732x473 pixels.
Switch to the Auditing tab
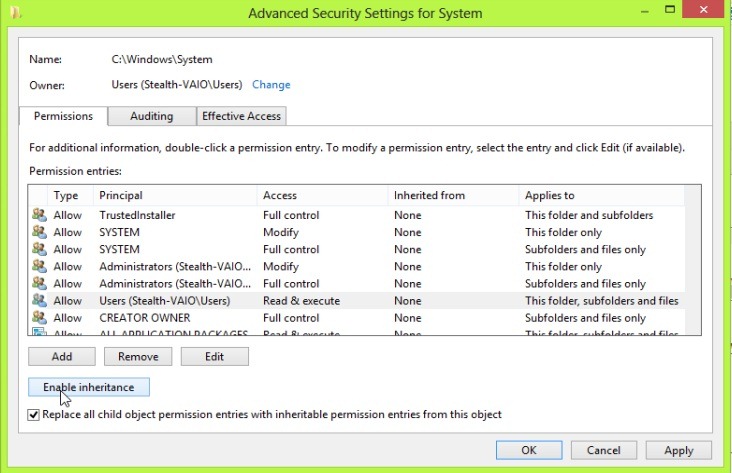(151, 116)
